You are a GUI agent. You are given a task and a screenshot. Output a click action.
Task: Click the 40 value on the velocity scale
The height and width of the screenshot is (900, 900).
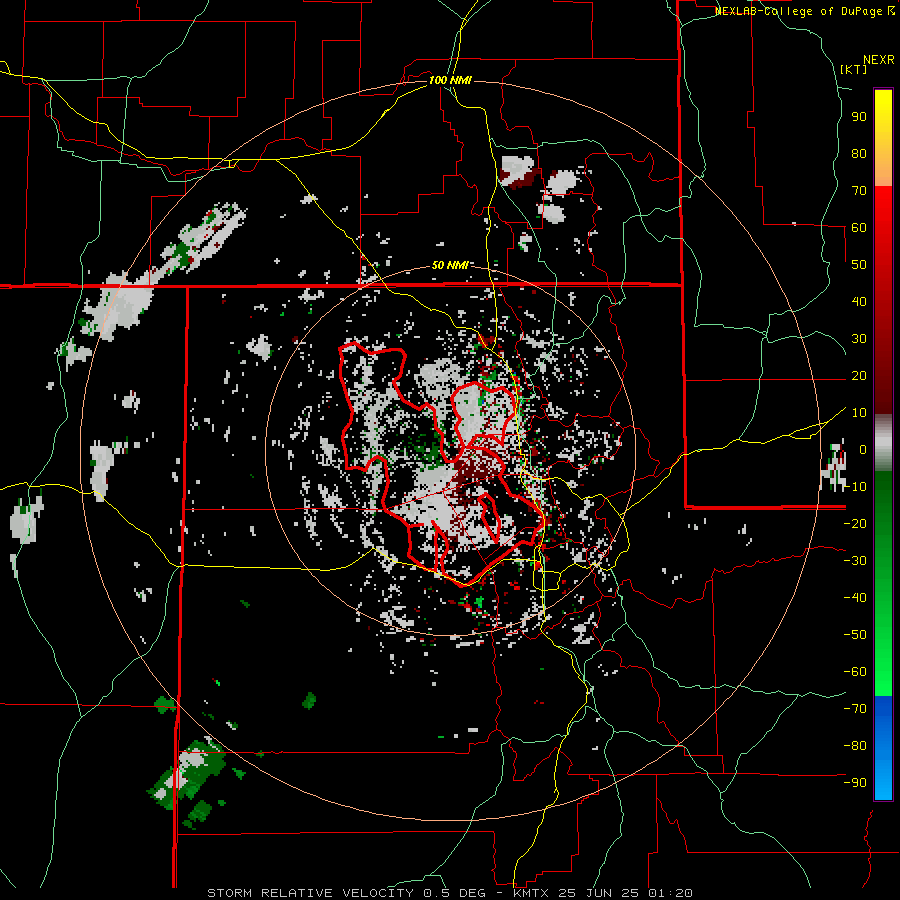point(859,302)
